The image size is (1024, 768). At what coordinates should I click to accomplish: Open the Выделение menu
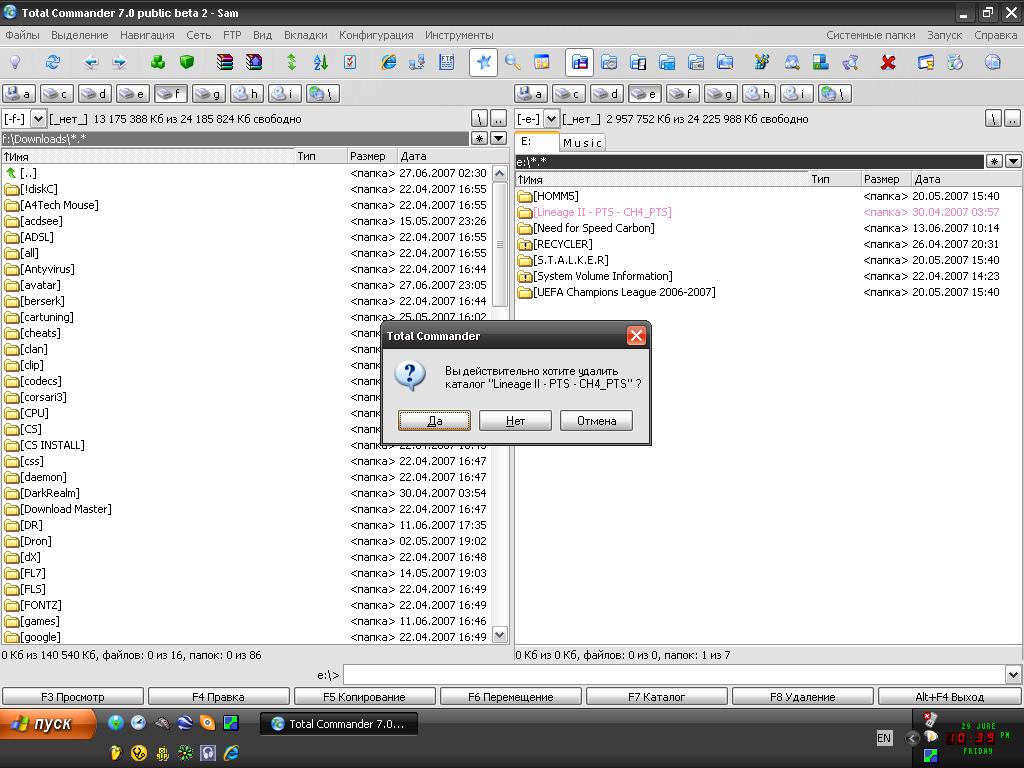pos(80,35)
